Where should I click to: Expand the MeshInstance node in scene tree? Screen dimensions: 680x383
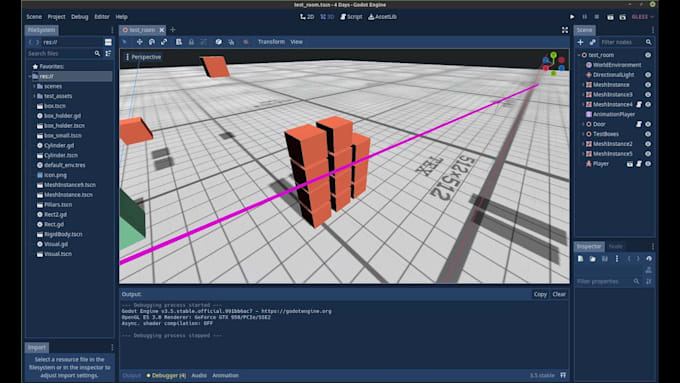(x=583, y=85)
